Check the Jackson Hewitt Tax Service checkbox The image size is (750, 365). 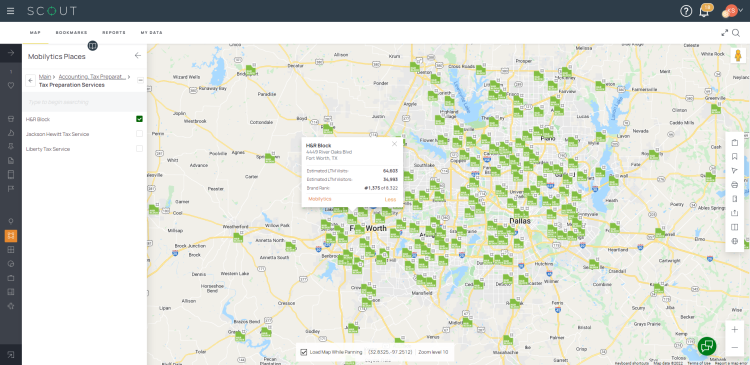[139, 133]
